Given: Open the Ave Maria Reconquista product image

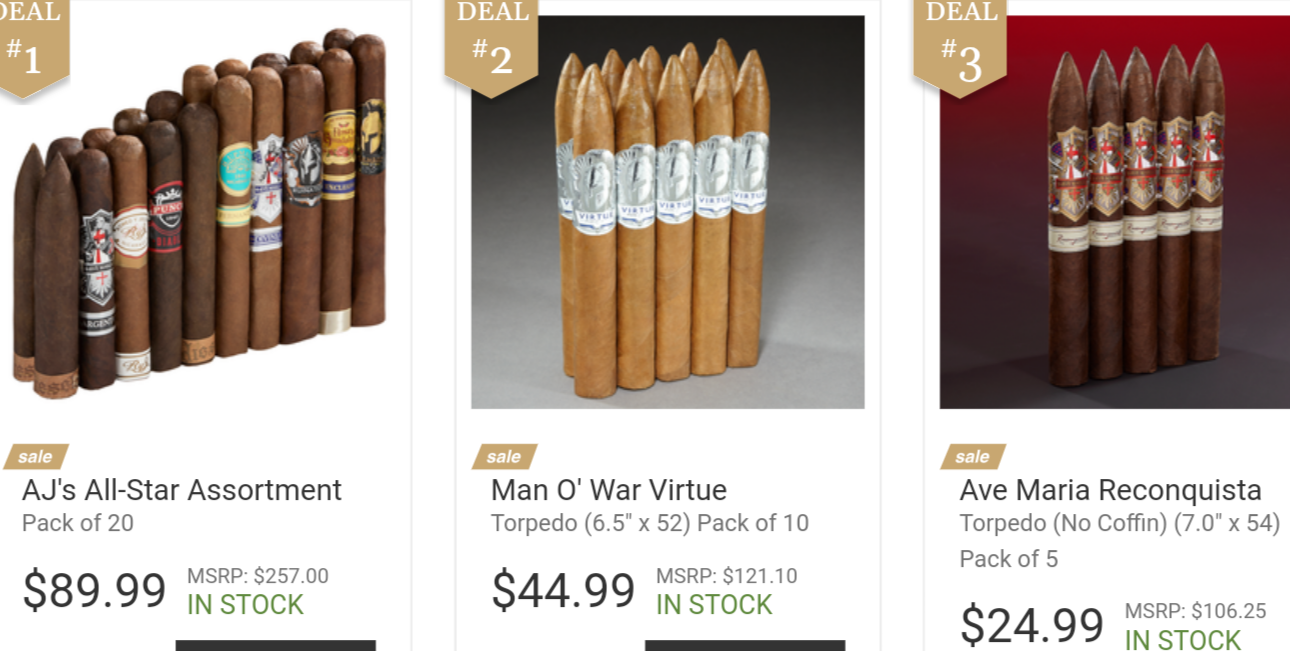Looking at the screenshot, I should 1115,212.
